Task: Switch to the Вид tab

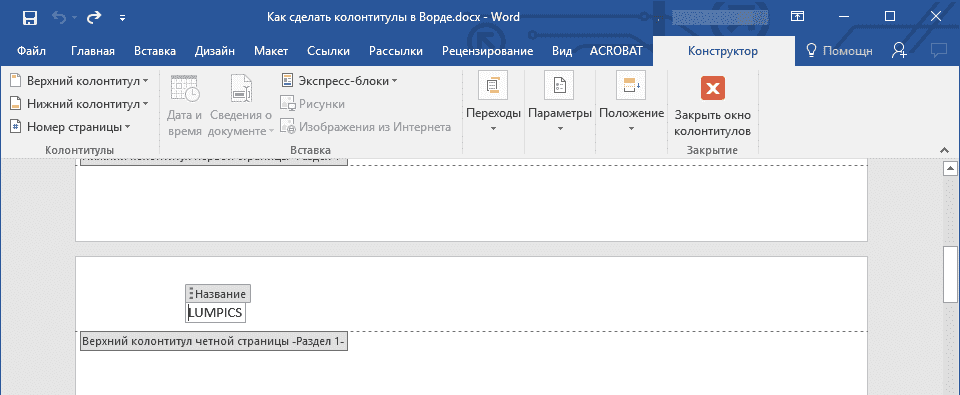Action: point(562,51)
